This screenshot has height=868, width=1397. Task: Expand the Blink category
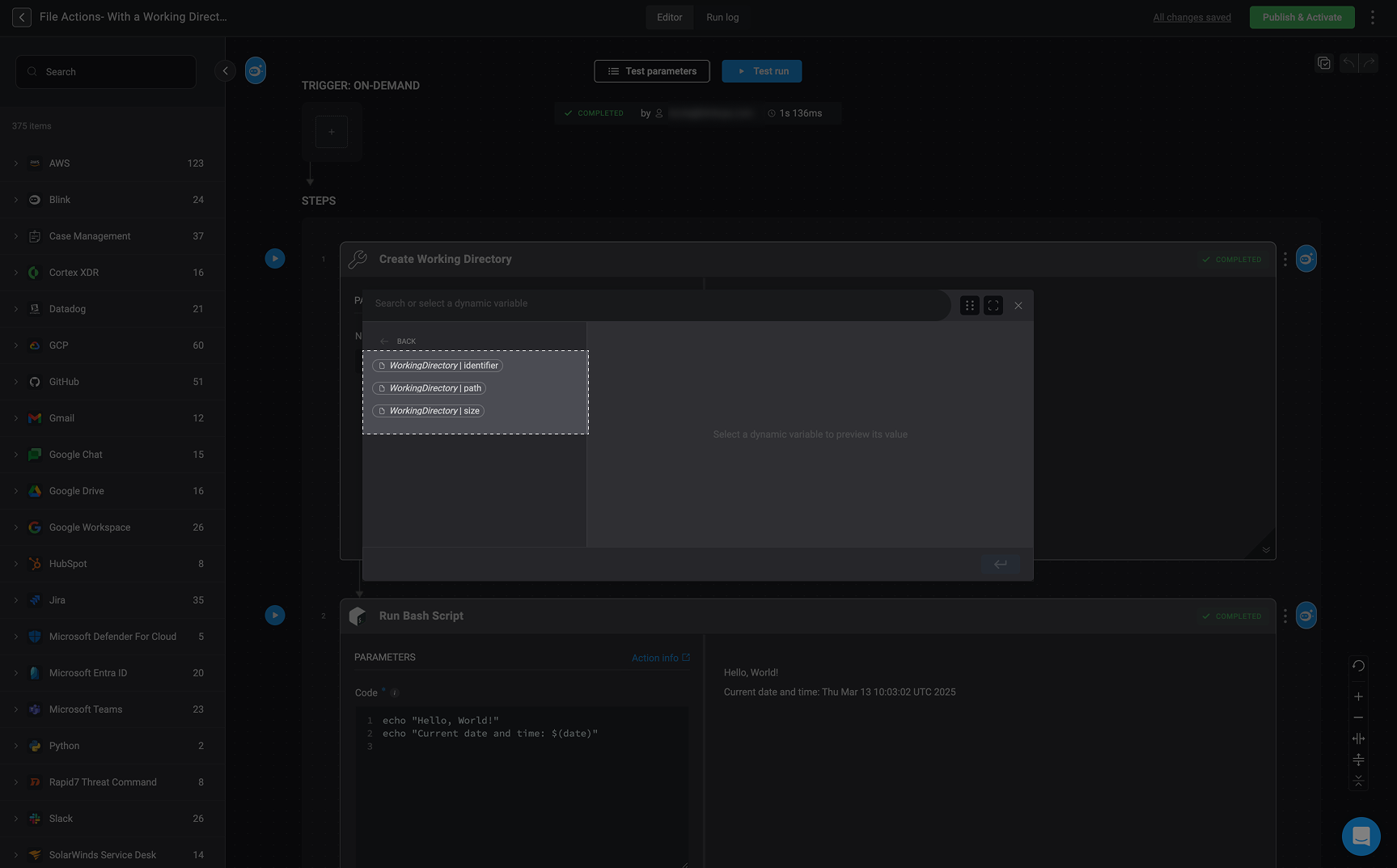click(15, 200)
